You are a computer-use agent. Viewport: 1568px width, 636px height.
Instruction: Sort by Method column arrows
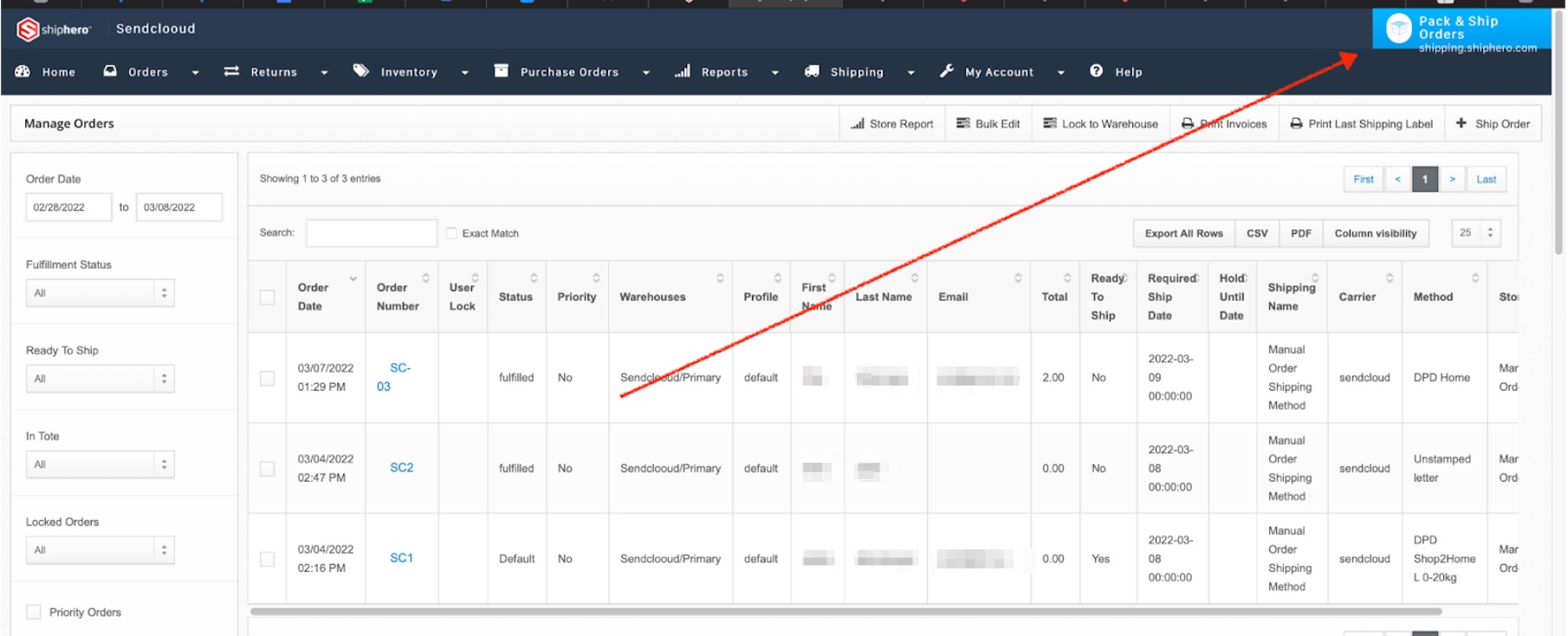point(1475,278)
